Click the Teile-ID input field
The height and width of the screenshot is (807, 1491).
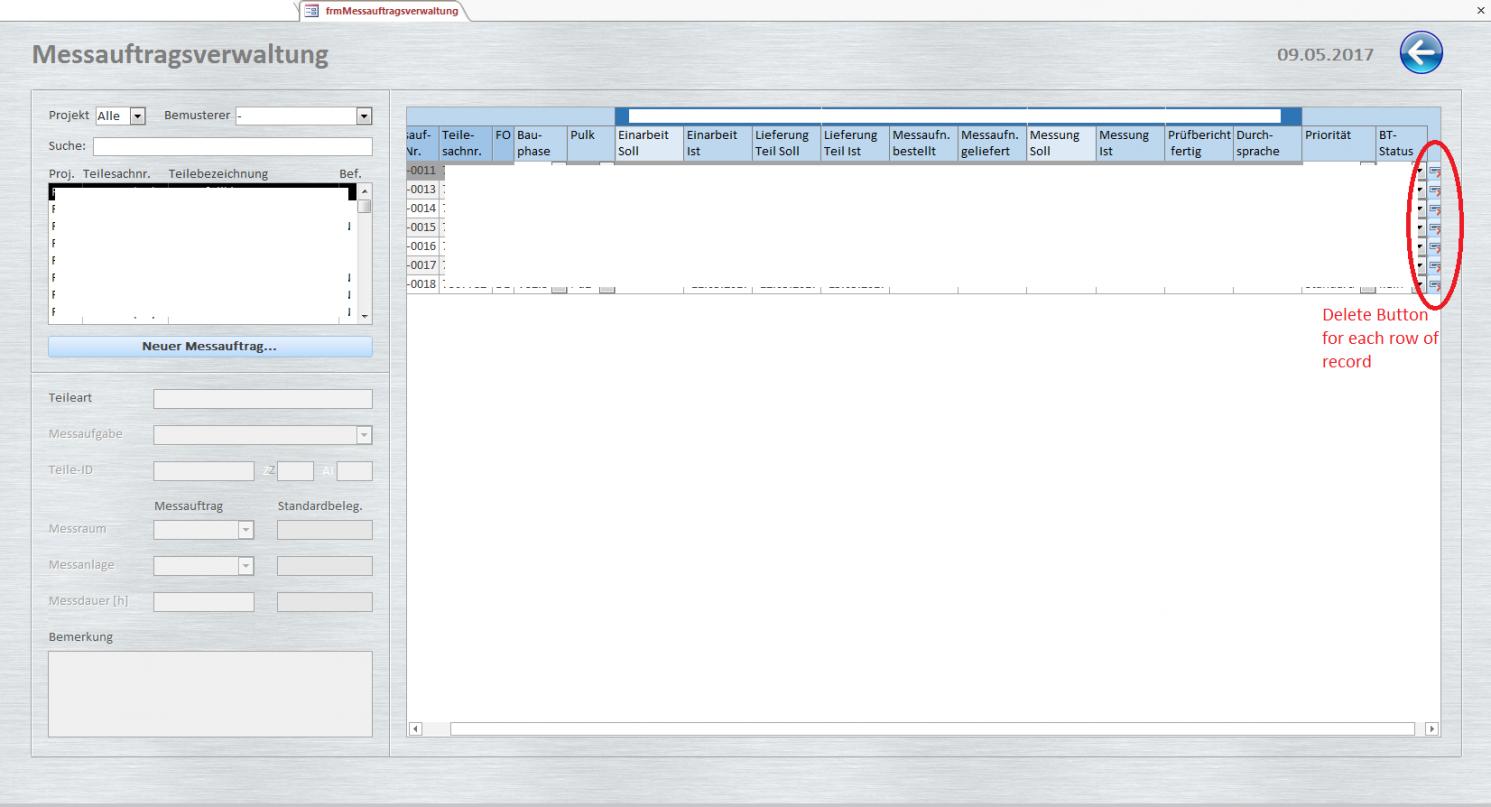point(204,471)
